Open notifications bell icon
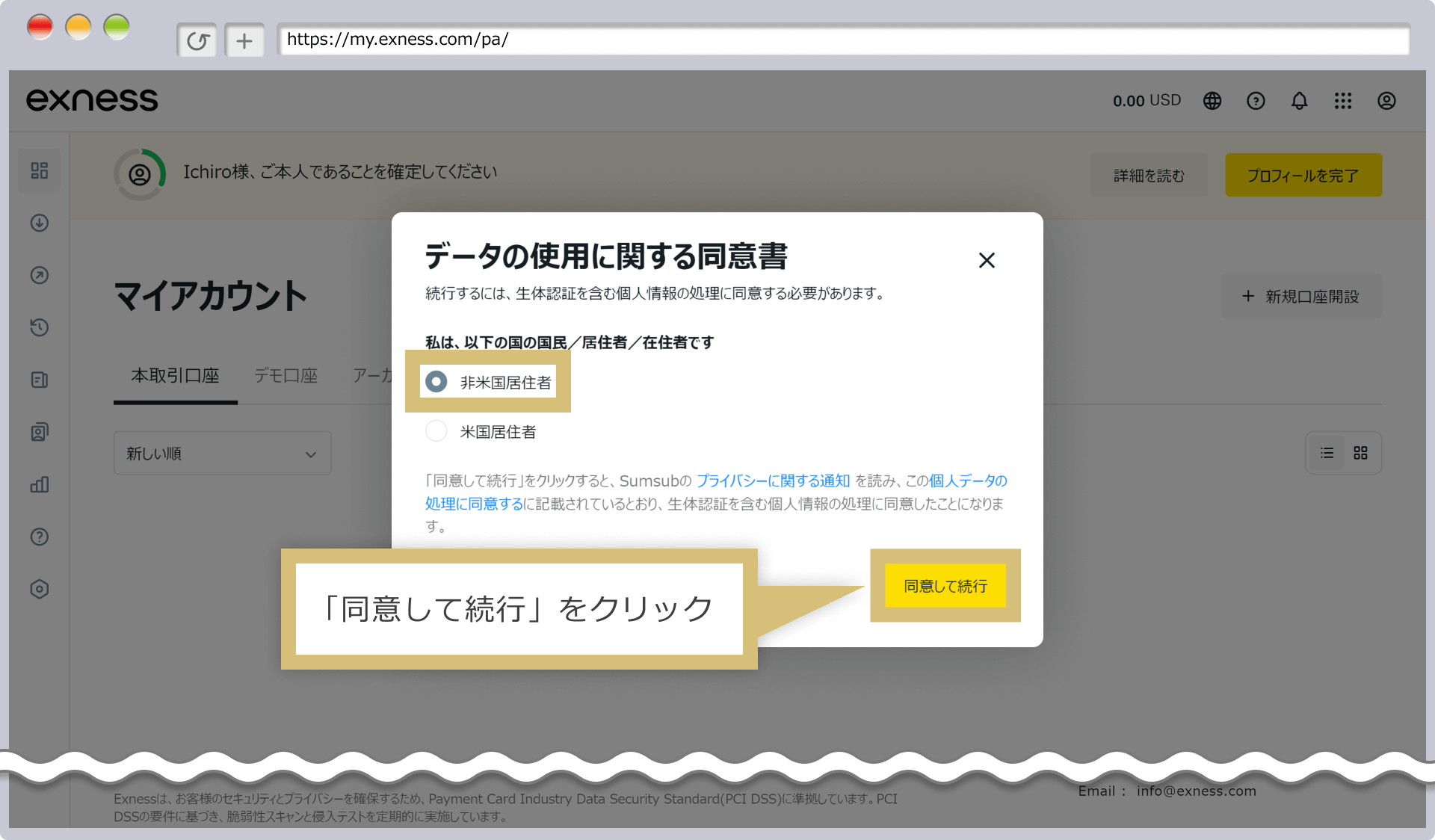 point(1300,101)
